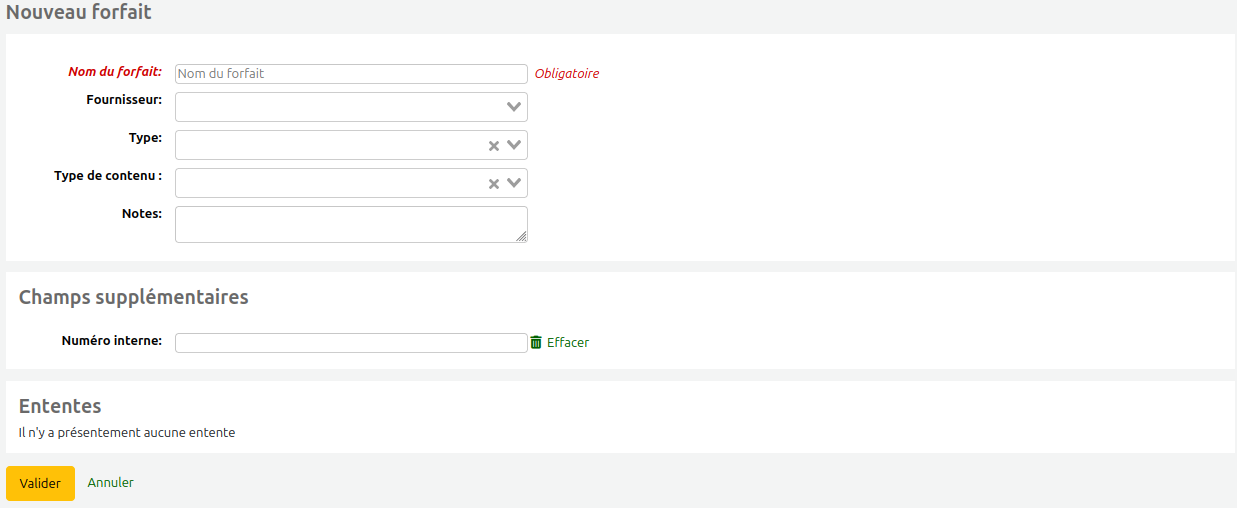
Task: Click the Fournisseur label
Action: (124, 100)
